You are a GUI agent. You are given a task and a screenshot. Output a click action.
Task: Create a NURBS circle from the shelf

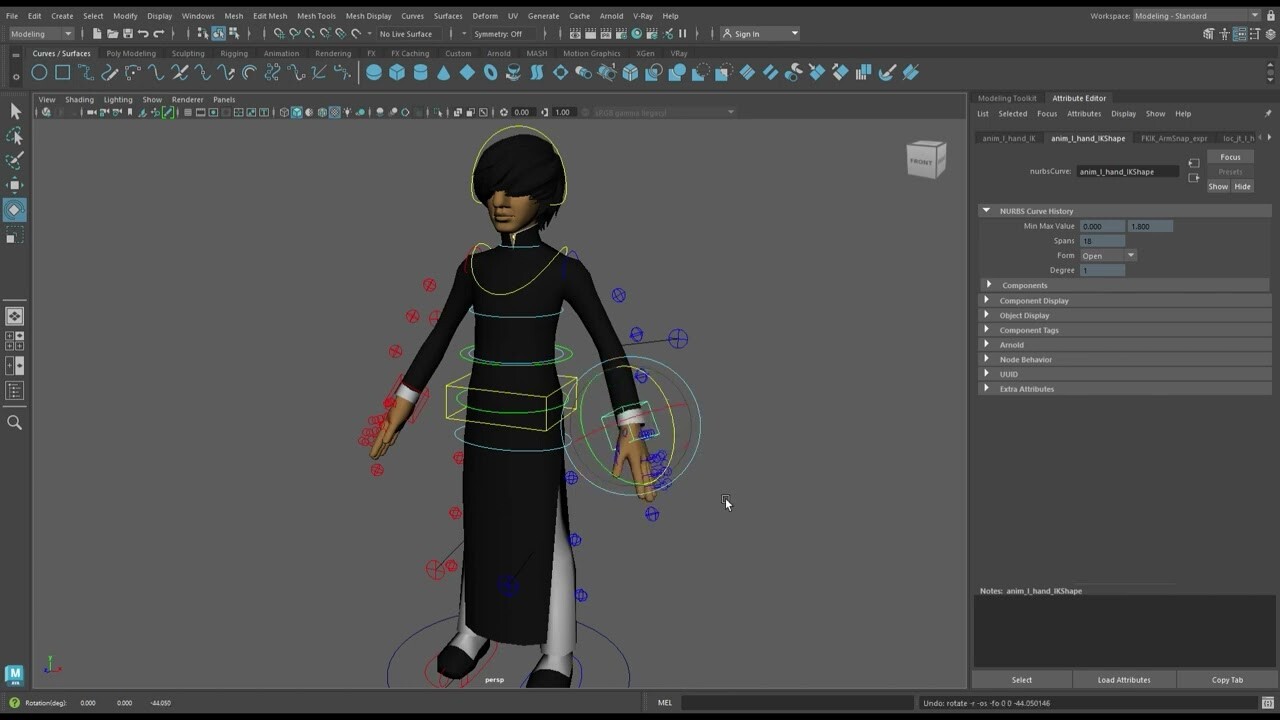coord(38,72)
